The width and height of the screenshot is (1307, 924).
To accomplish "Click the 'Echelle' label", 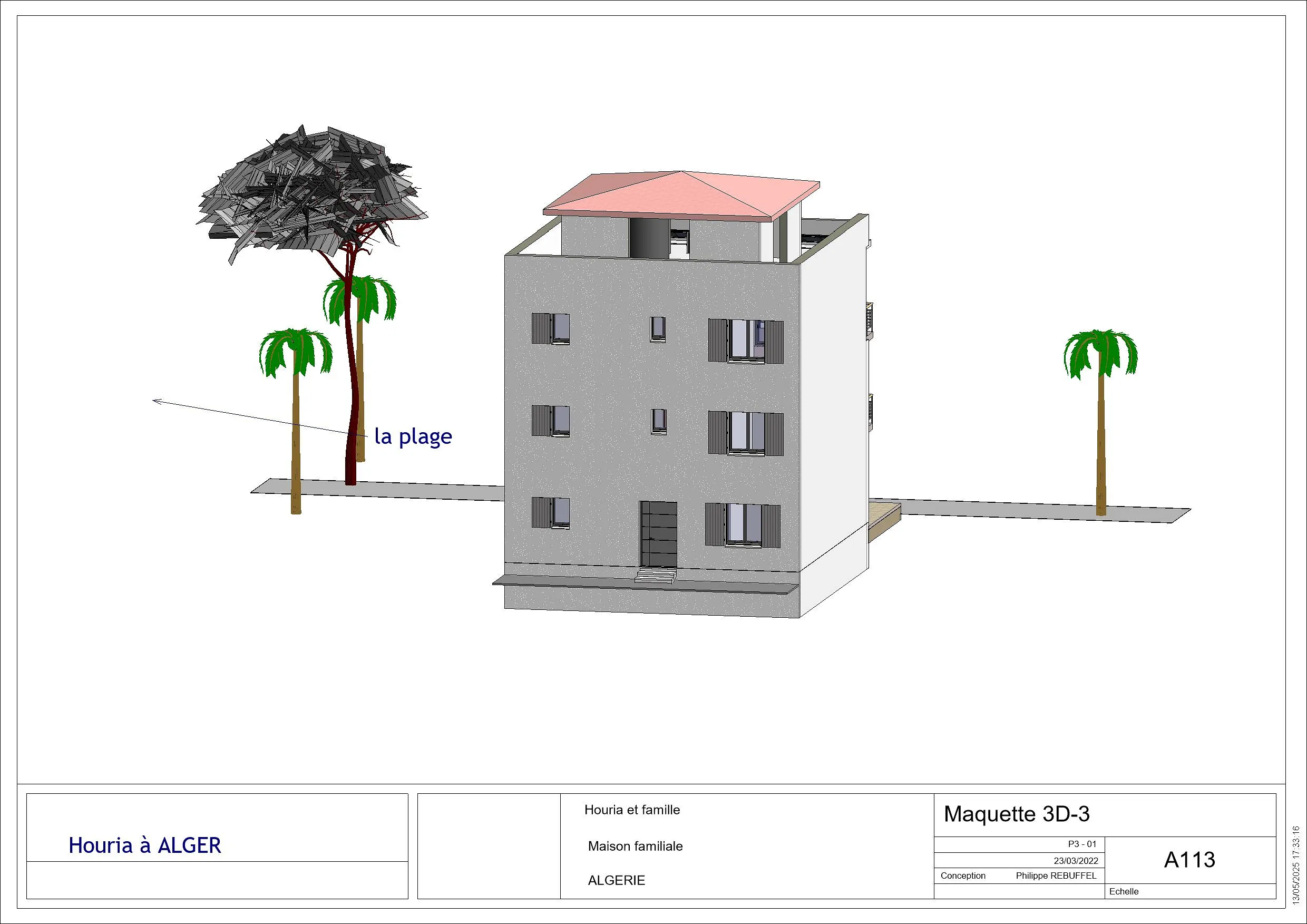I will coord(1124,891).
